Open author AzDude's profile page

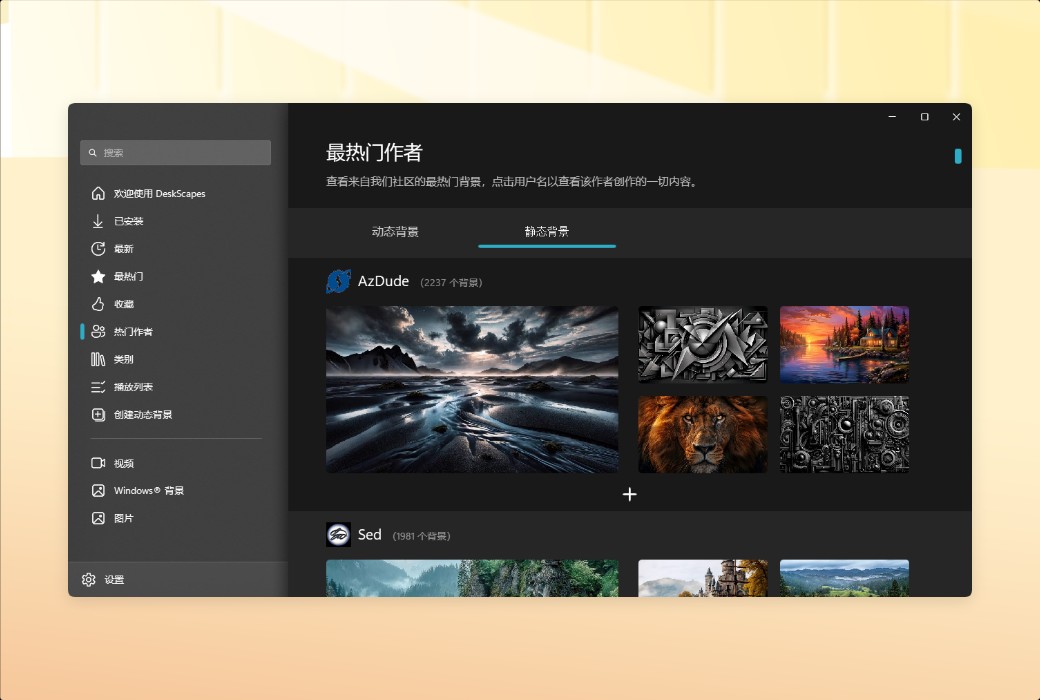click(x=382, y=281)
